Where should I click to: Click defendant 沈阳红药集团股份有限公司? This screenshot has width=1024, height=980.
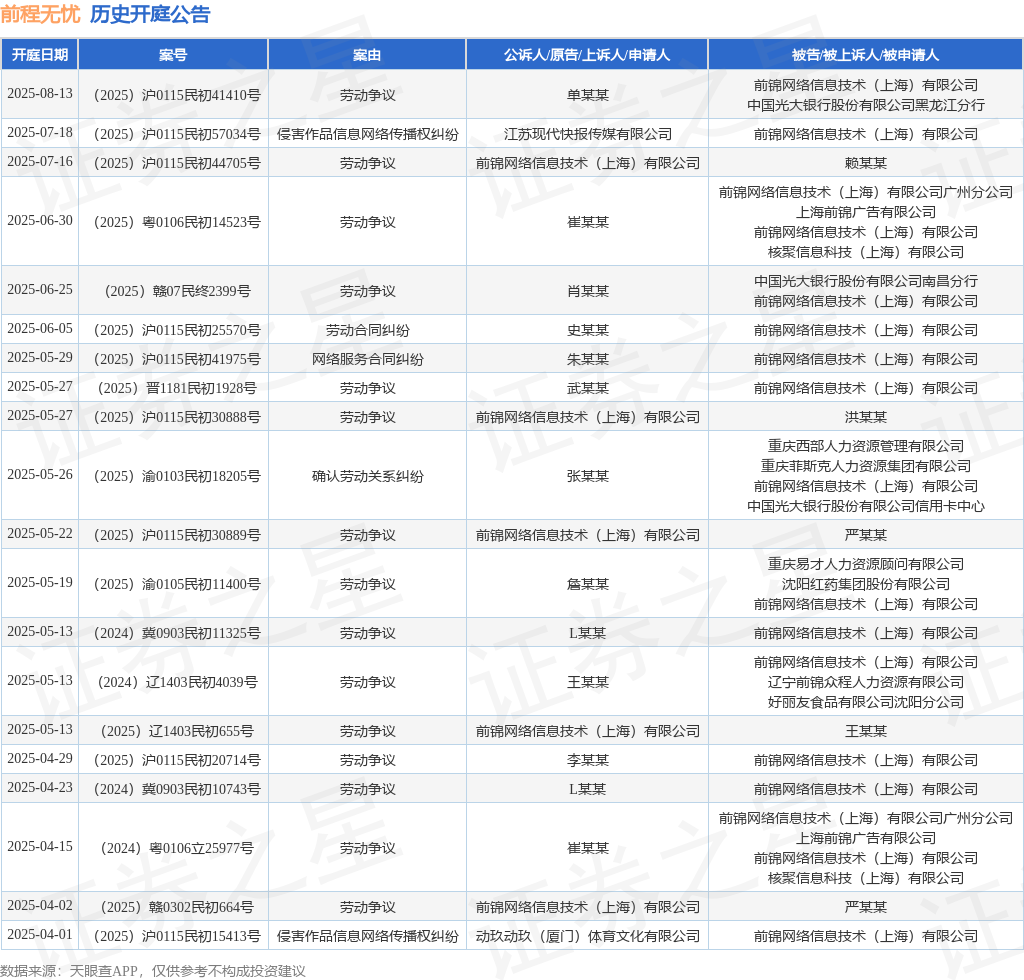coord(866,584)
